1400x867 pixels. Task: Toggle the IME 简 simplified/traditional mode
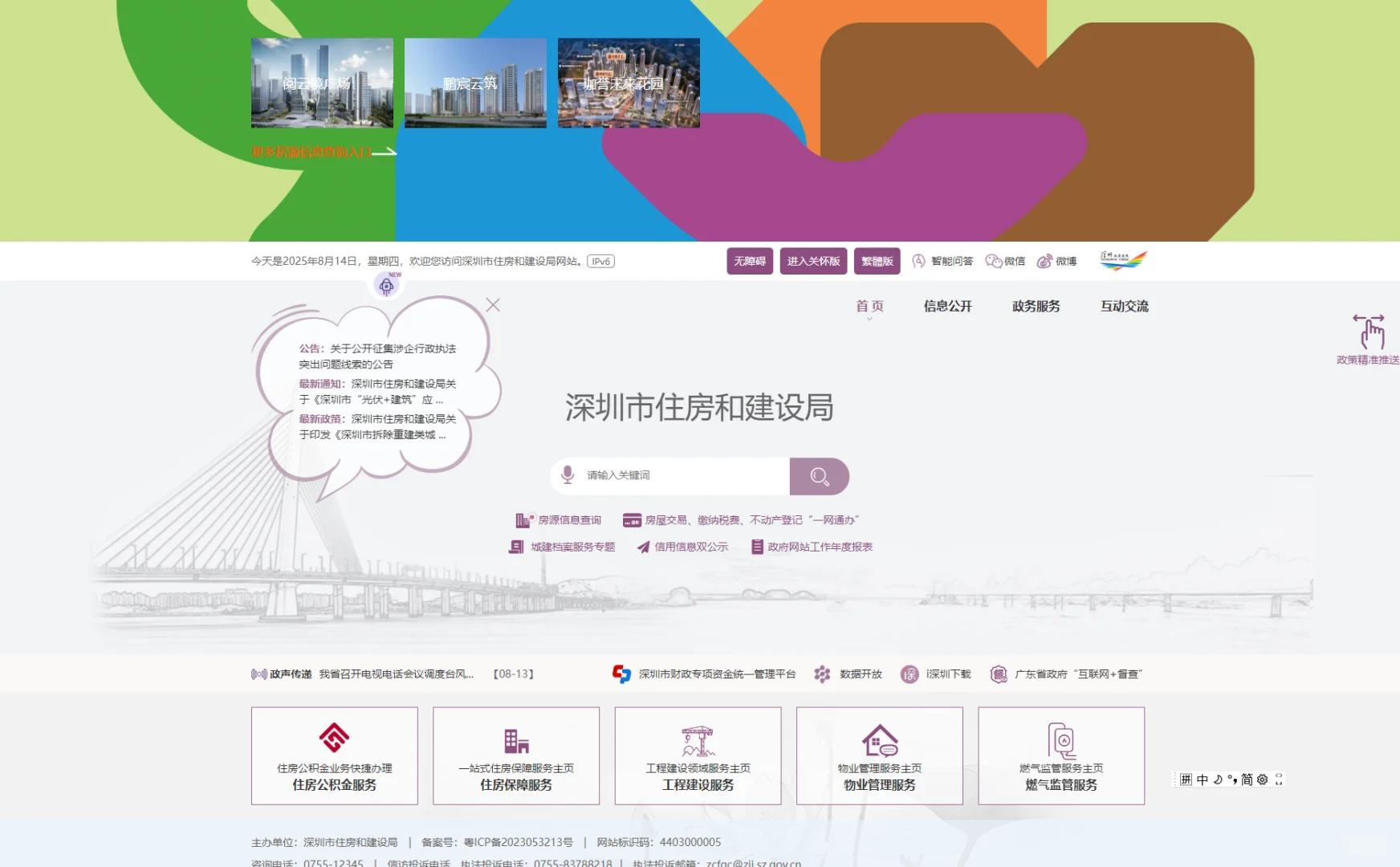pos(1247,779)
